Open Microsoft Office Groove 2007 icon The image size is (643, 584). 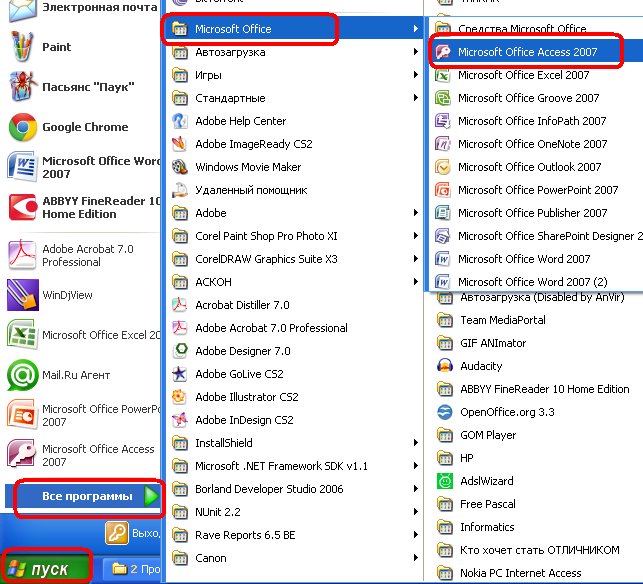443,98
